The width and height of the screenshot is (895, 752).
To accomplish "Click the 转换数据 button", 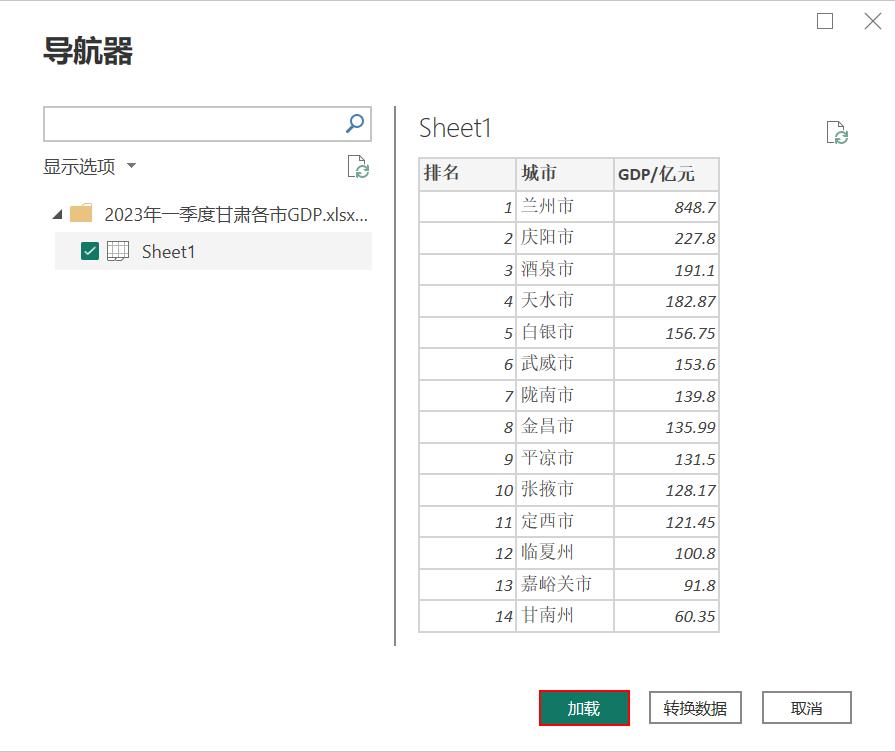I will click(695, 708).
